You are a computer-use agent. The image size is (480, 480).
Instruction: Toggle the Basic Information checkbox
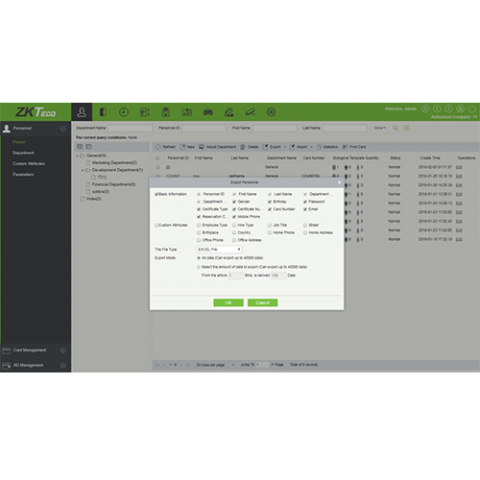pos(156,194)
